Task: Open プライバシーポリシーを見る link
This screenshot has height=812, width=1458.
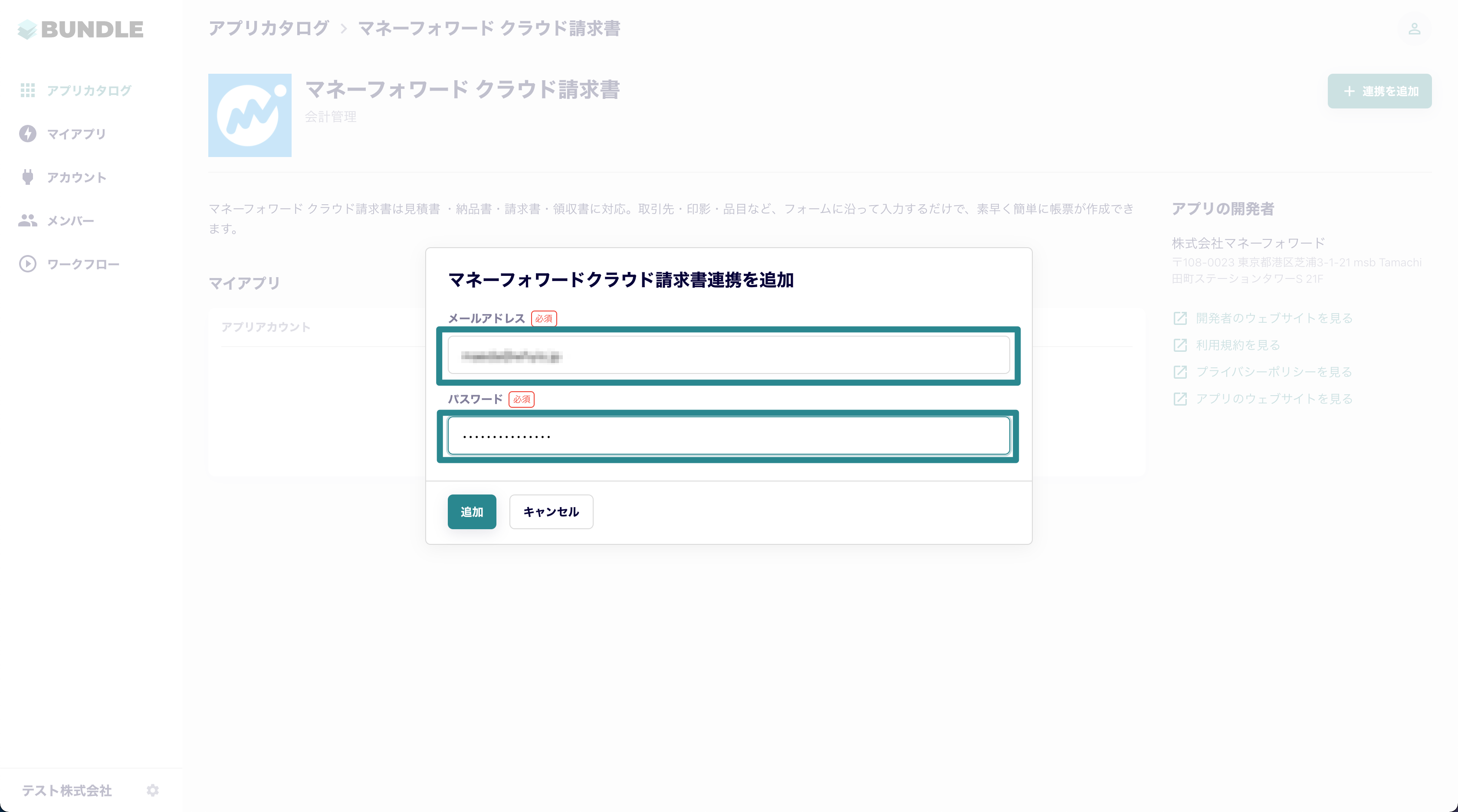Action: click(x=1274, y=372)
